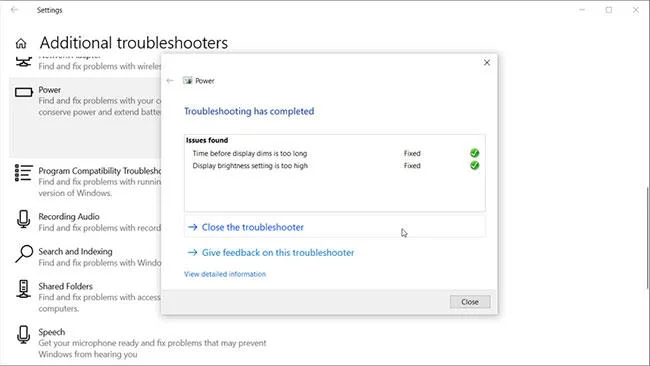This screenshot has height=366, width=650.
Task: Click Close the troubleshooter option
Action: click(335, 227)
